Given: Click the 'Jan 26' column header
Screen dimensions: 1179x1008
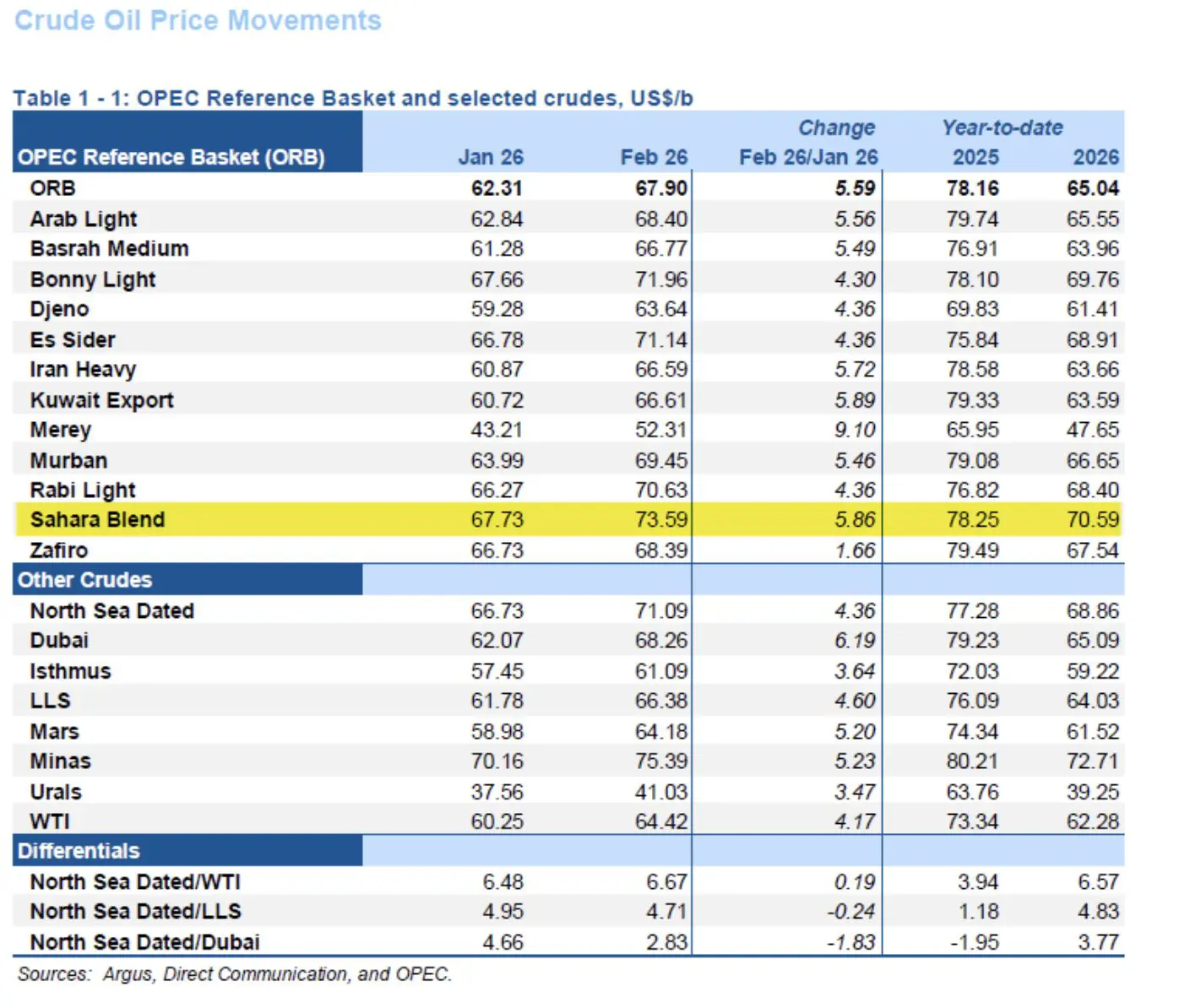Looking at the screenshot, I should point(490,157).
